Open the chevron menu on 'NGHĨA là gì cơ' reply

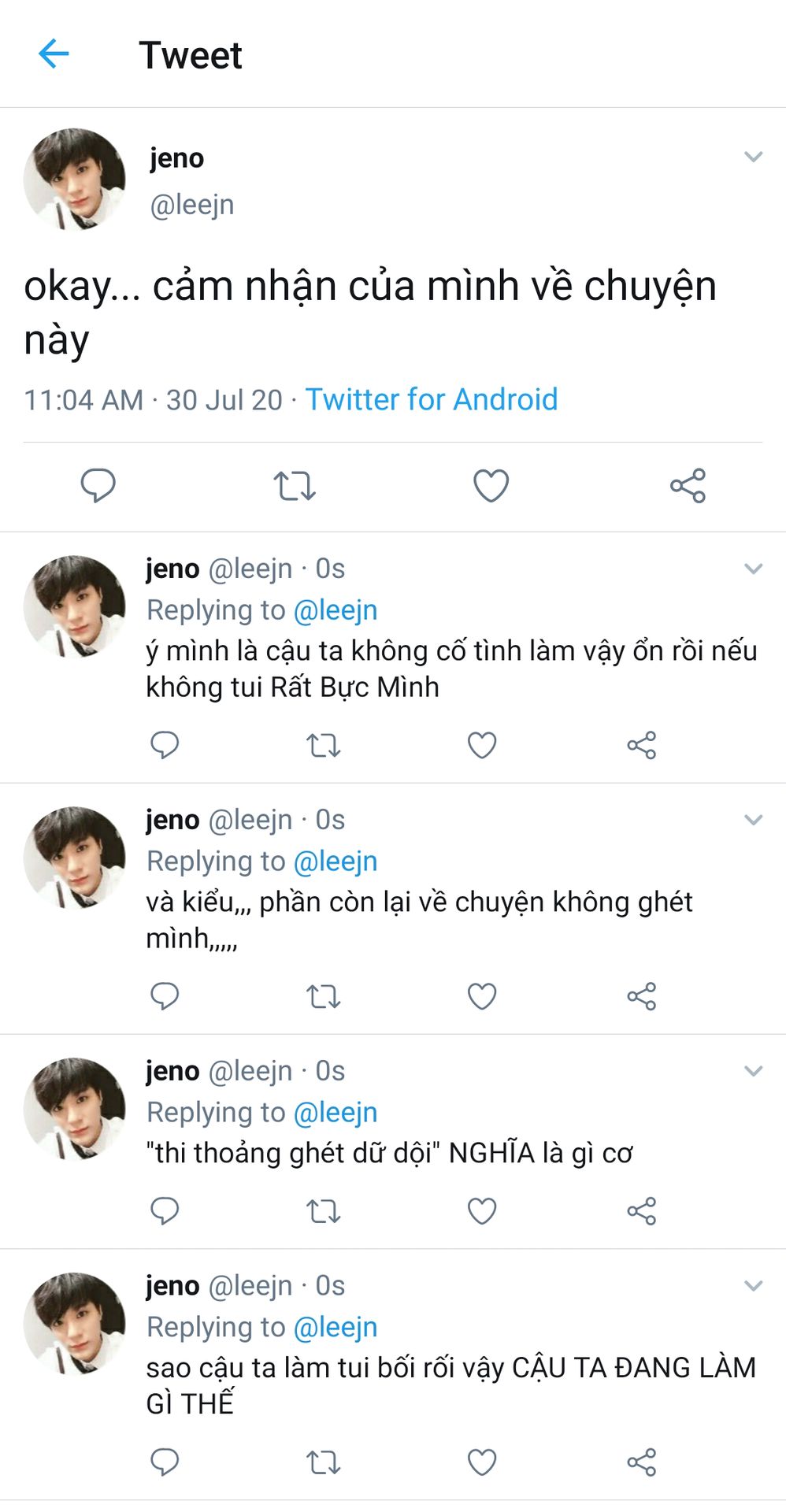coord(754,1071)
